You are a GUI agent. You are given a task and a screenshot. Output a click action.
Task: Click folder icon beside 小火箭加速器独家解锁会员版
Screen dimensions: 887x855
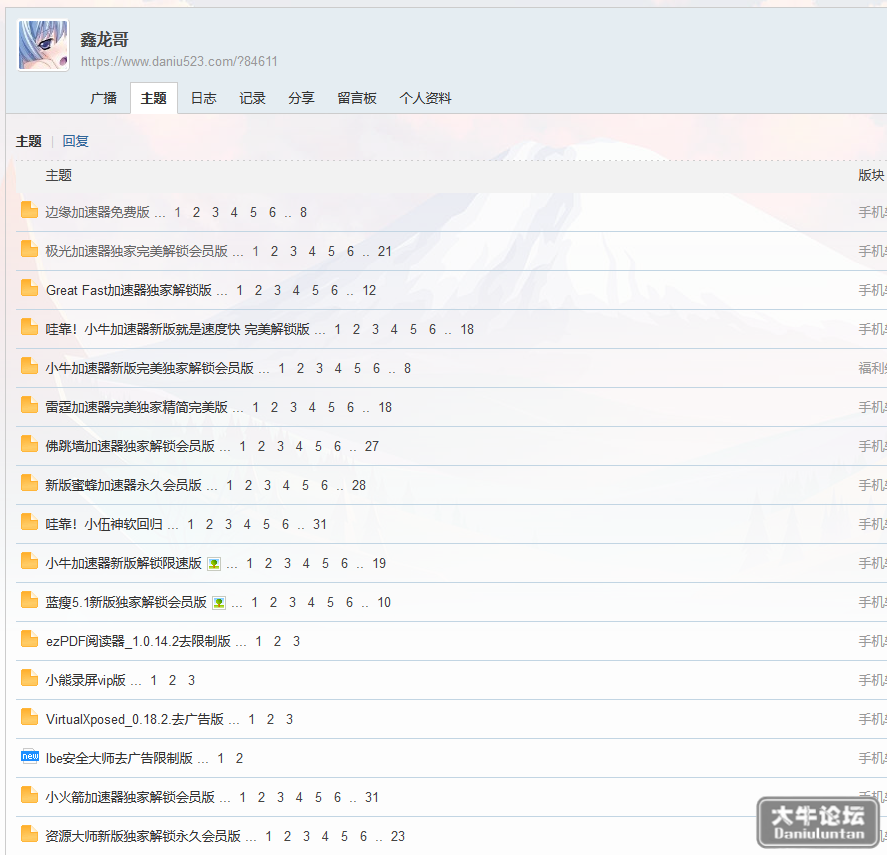(29, 796)
